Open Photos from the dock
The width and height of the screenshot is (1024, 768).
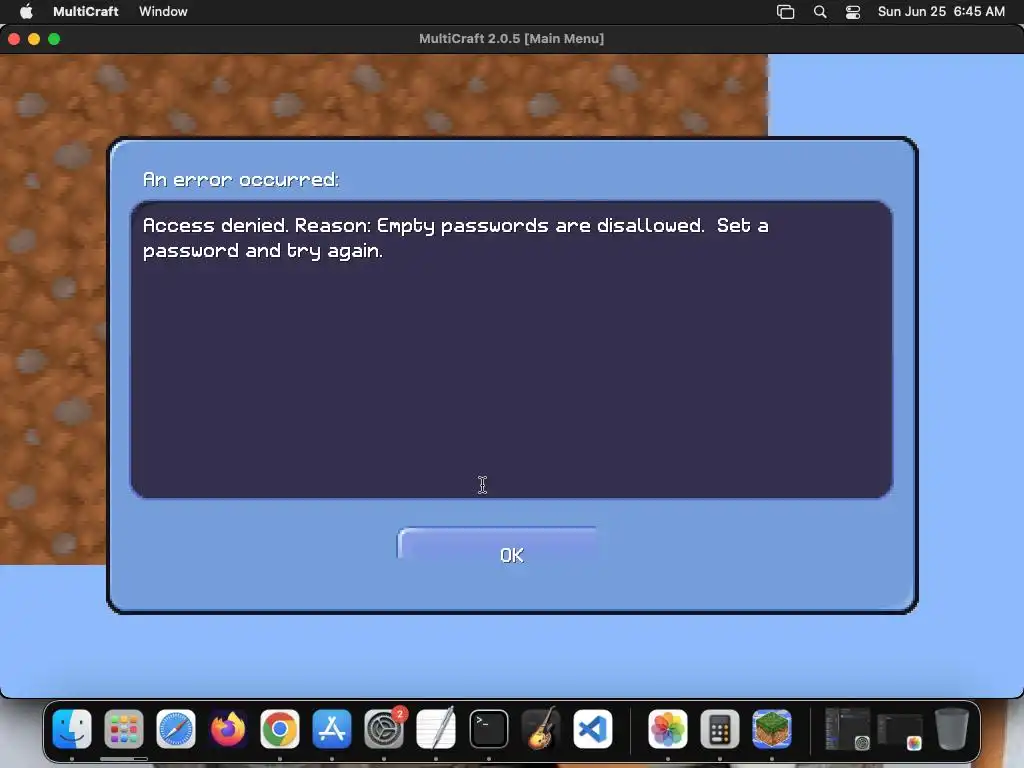pyautogui.click(x=667, y=729)
